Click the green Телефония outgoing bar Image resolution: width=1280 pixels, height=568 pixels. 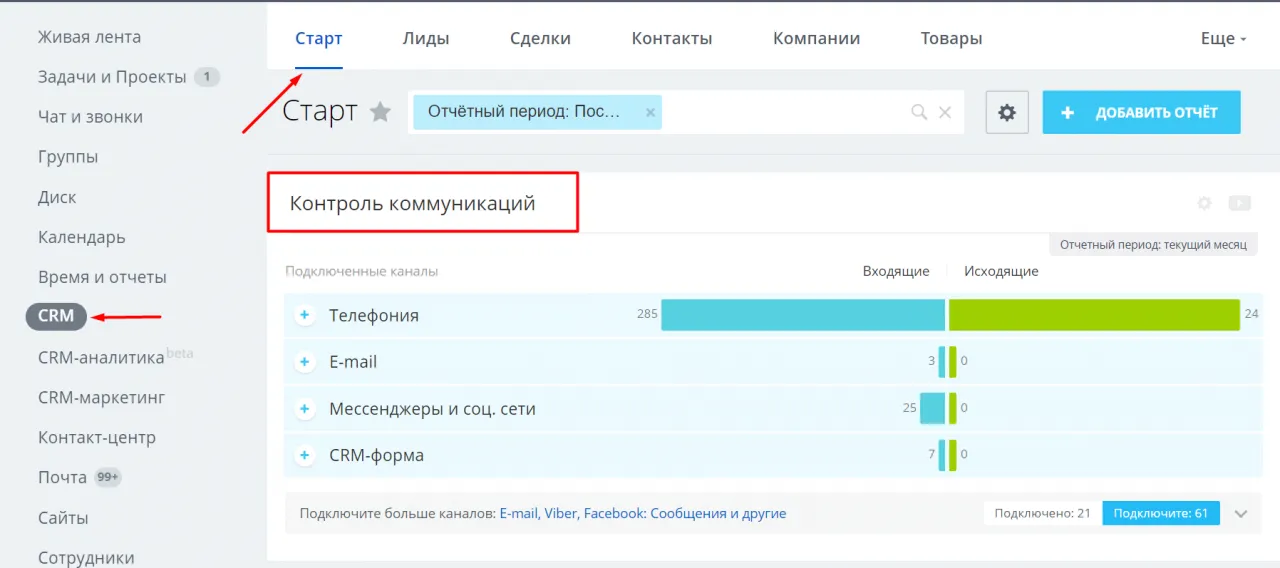[x=1094, y=316]
